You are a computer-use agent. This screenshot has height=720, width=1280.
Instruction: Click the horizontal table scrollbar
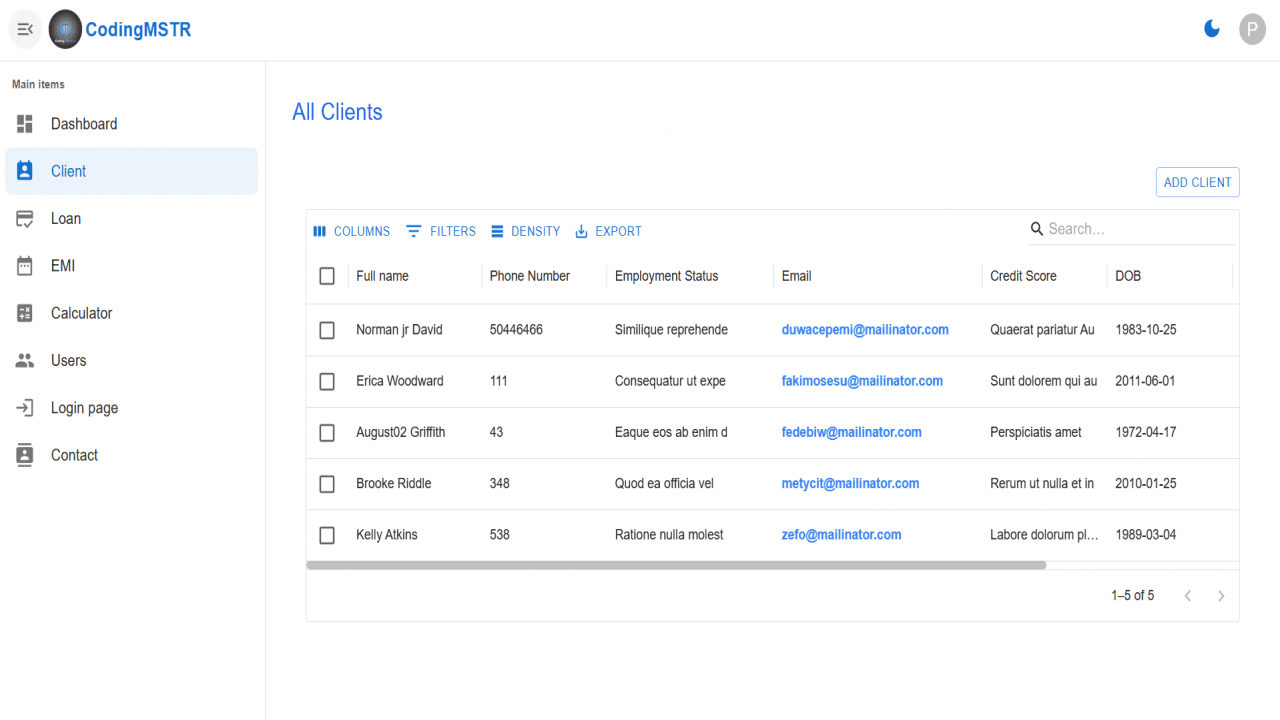click(676, 565)
